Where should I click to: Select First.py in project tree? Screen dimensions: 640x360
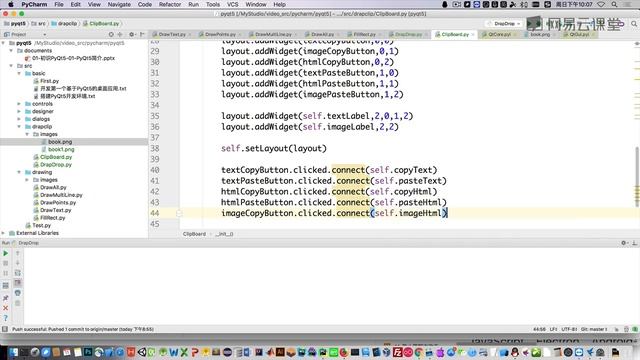click(49, 81)
